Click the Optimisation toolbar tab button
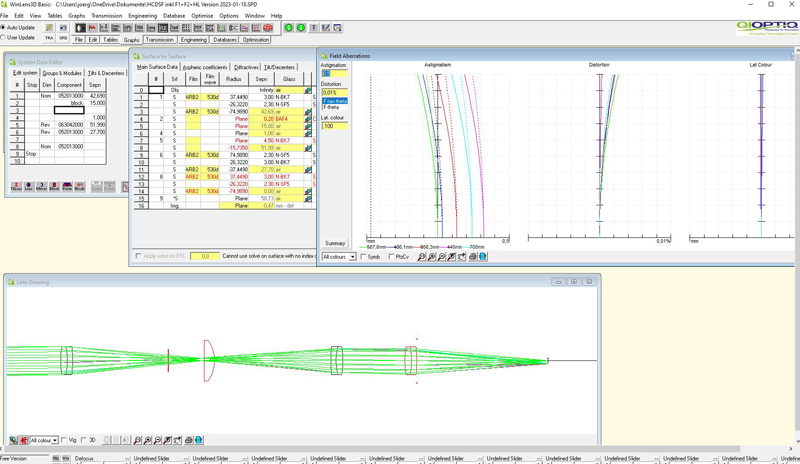 256,39
